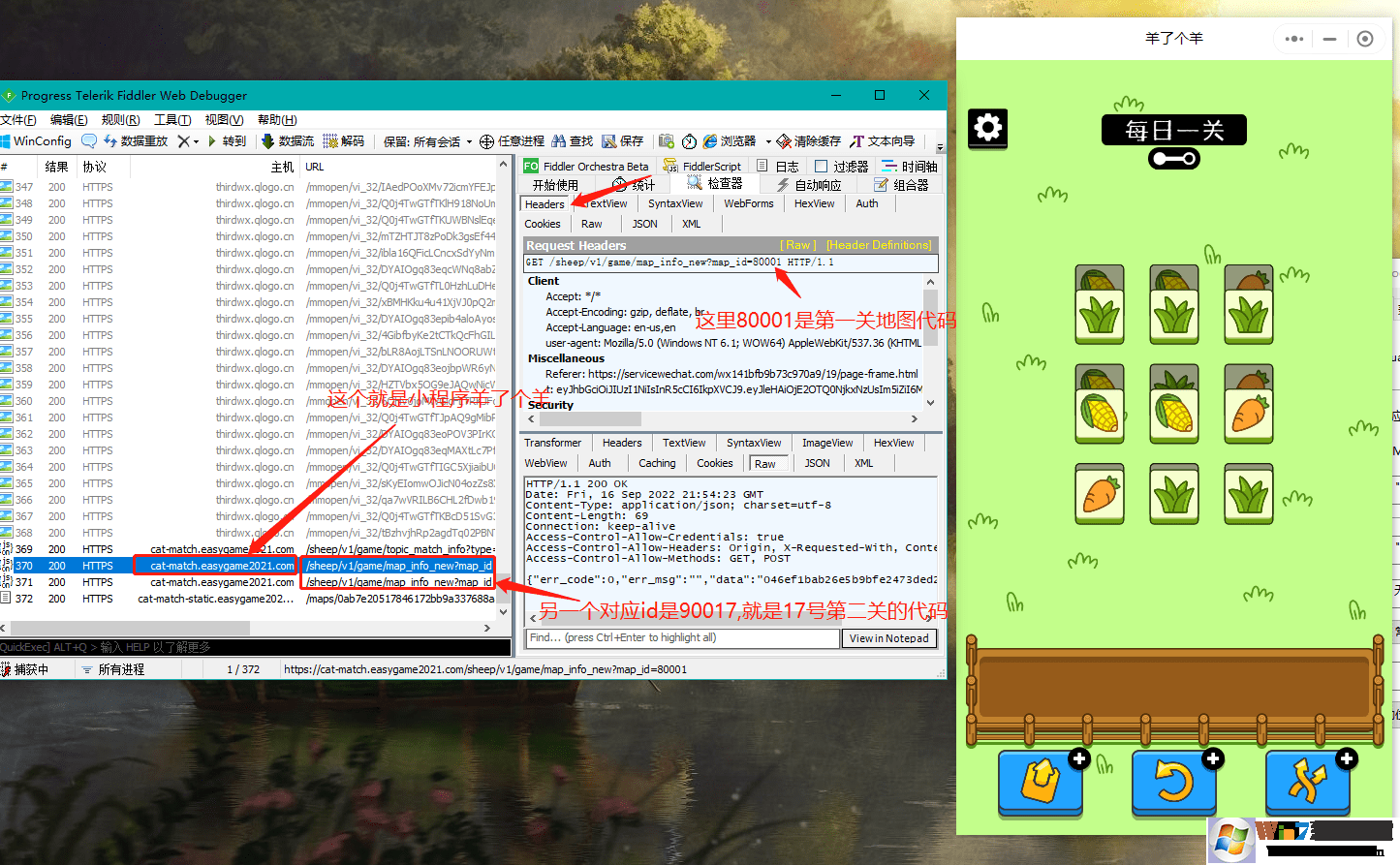Click the undo arrow button in the game
Screen dimensions: 1400x865
pos(1174,782)
